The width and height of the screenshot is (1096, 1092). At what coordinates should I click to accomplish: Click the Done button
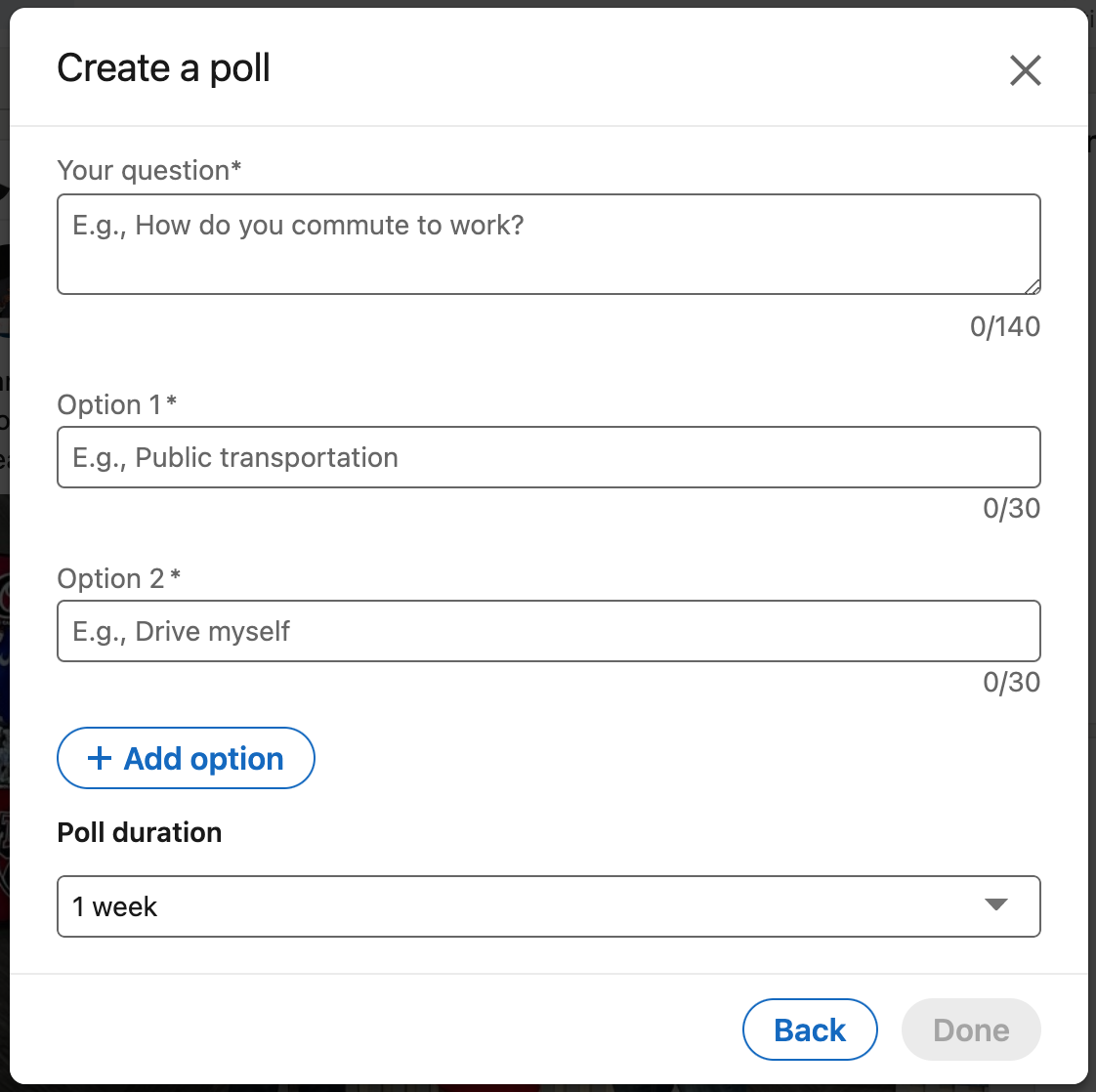click(971, 1029)
